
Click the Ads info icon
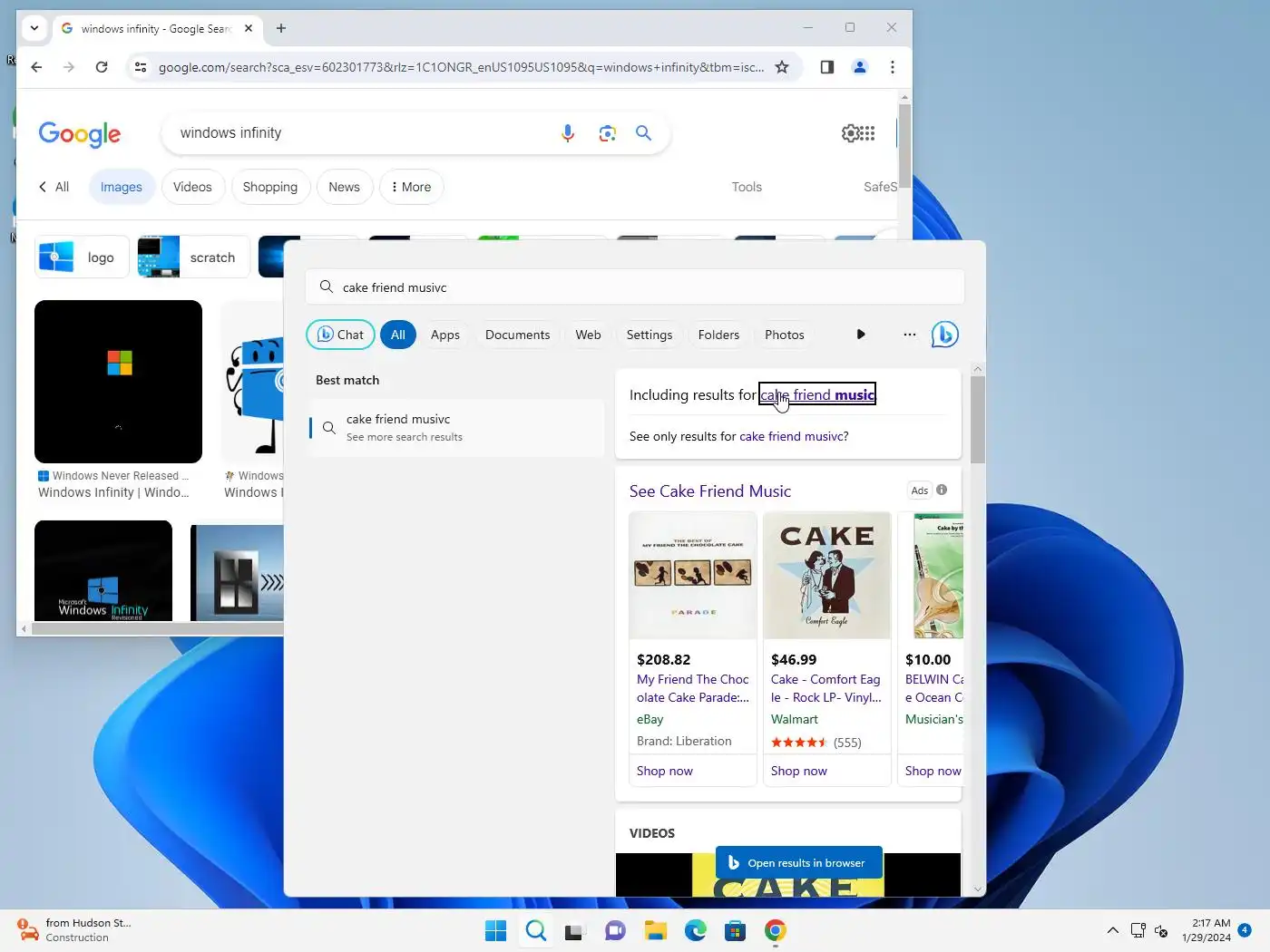click(x=942, y=490)
